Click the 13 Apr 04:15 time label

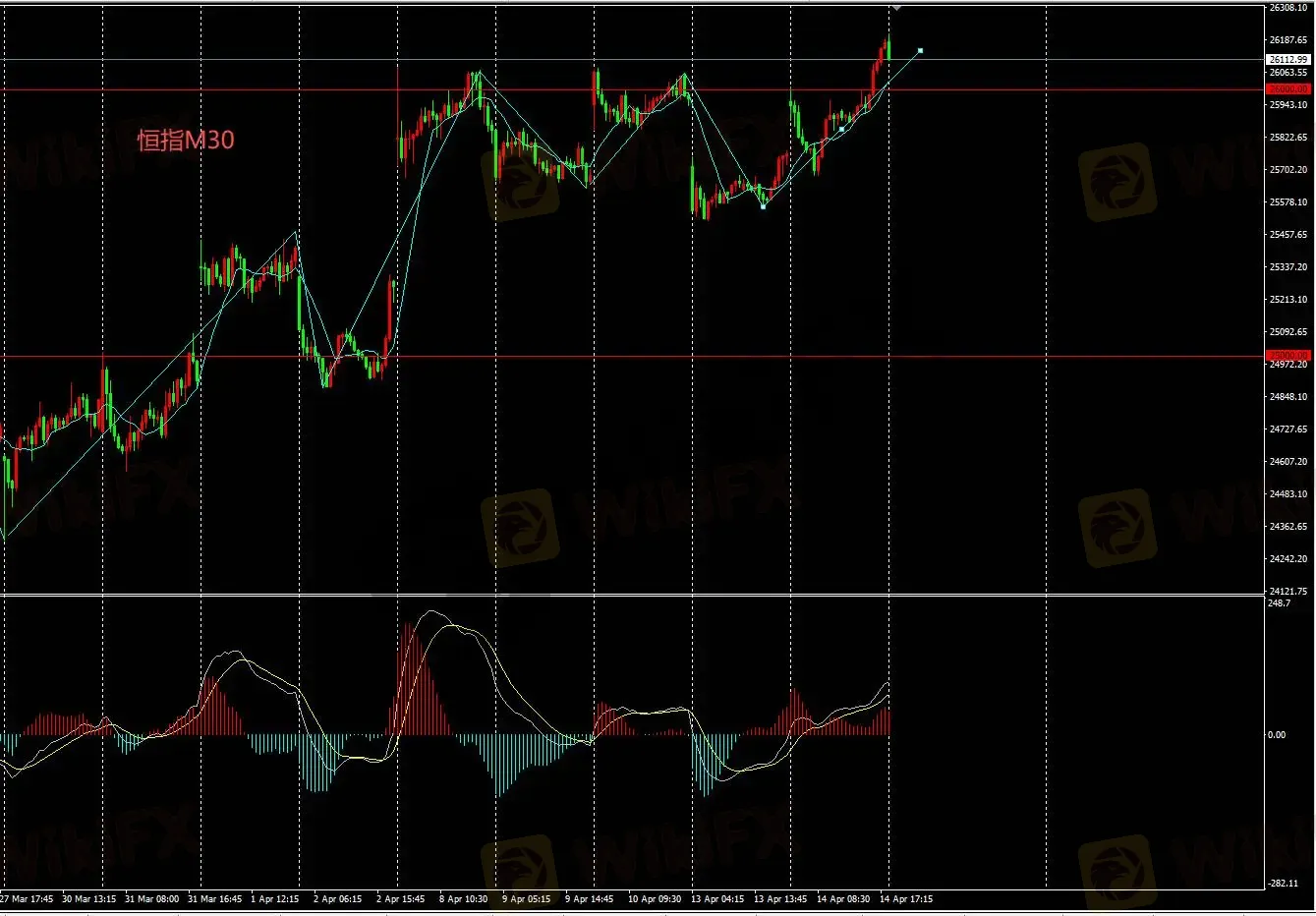(717, 899)
